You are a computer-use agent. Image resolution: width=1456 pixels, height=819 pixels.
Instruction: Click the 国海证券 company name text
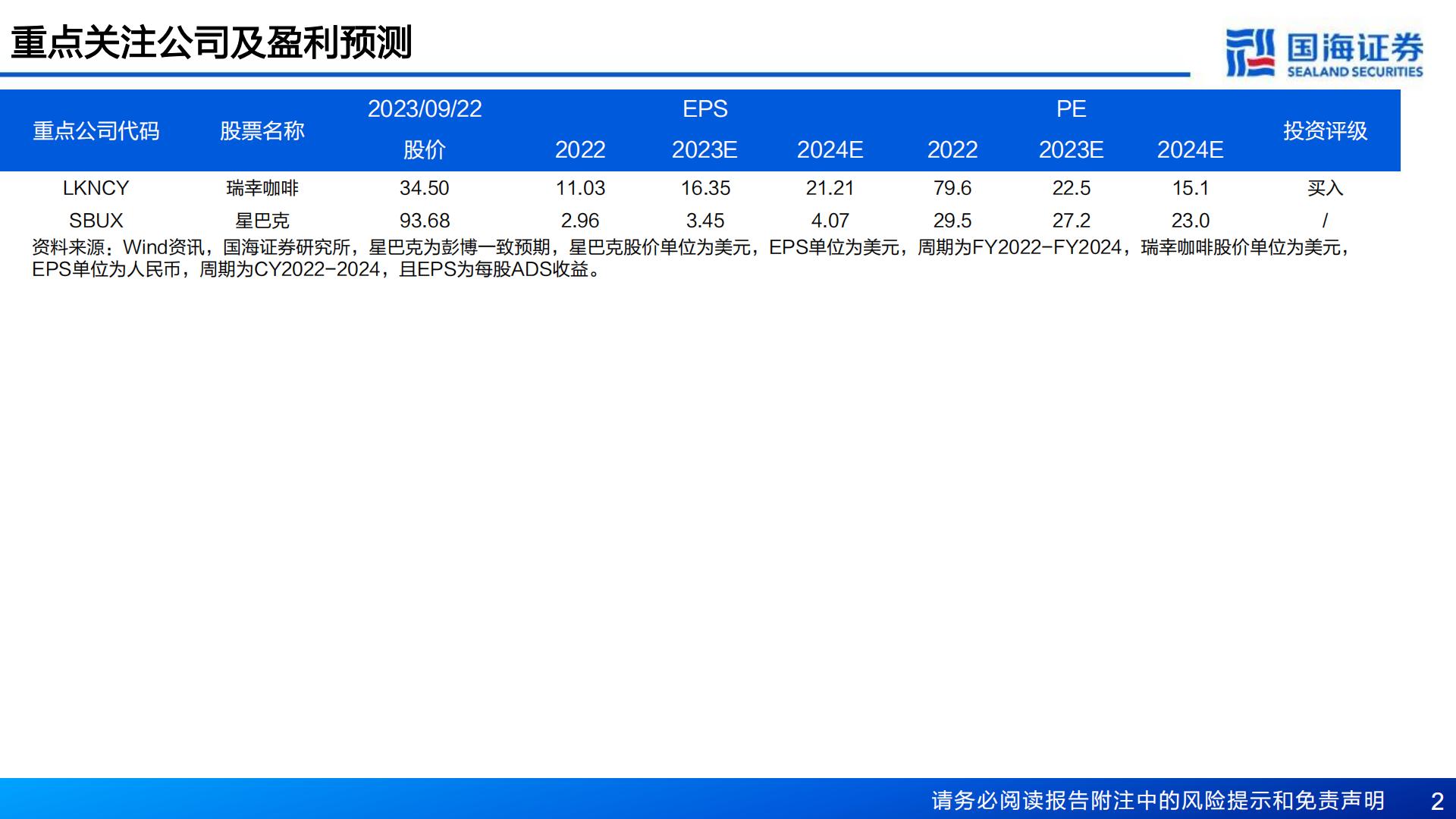point(1355,48)
